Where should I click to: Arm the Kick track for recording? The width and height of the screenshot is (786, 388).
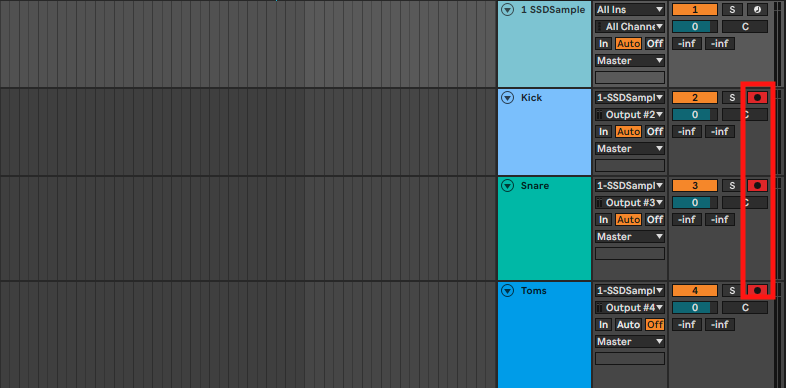[757, 98]
